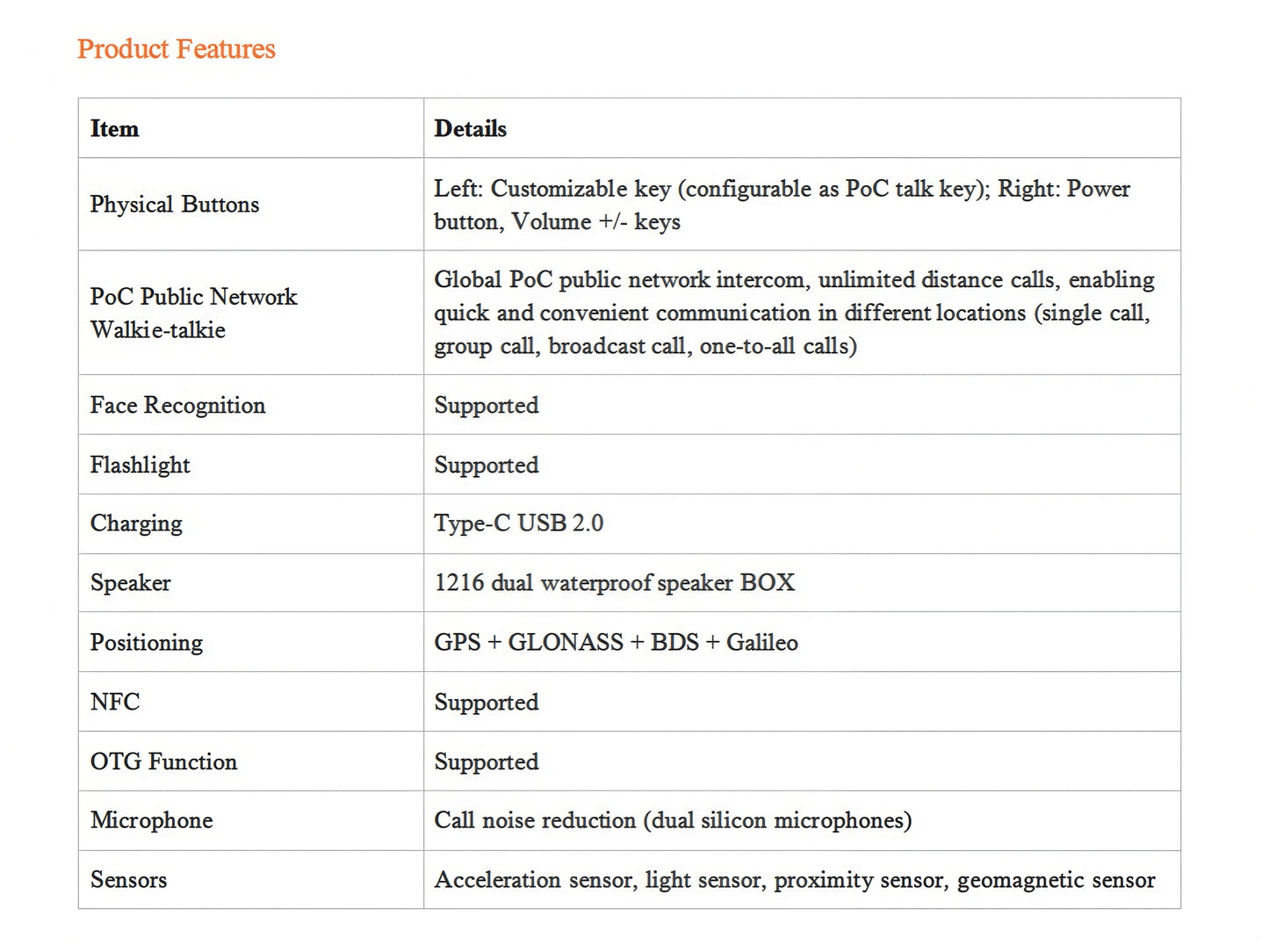Select 1216 dual waterproof speaker BOX text

tap(615, 583)
